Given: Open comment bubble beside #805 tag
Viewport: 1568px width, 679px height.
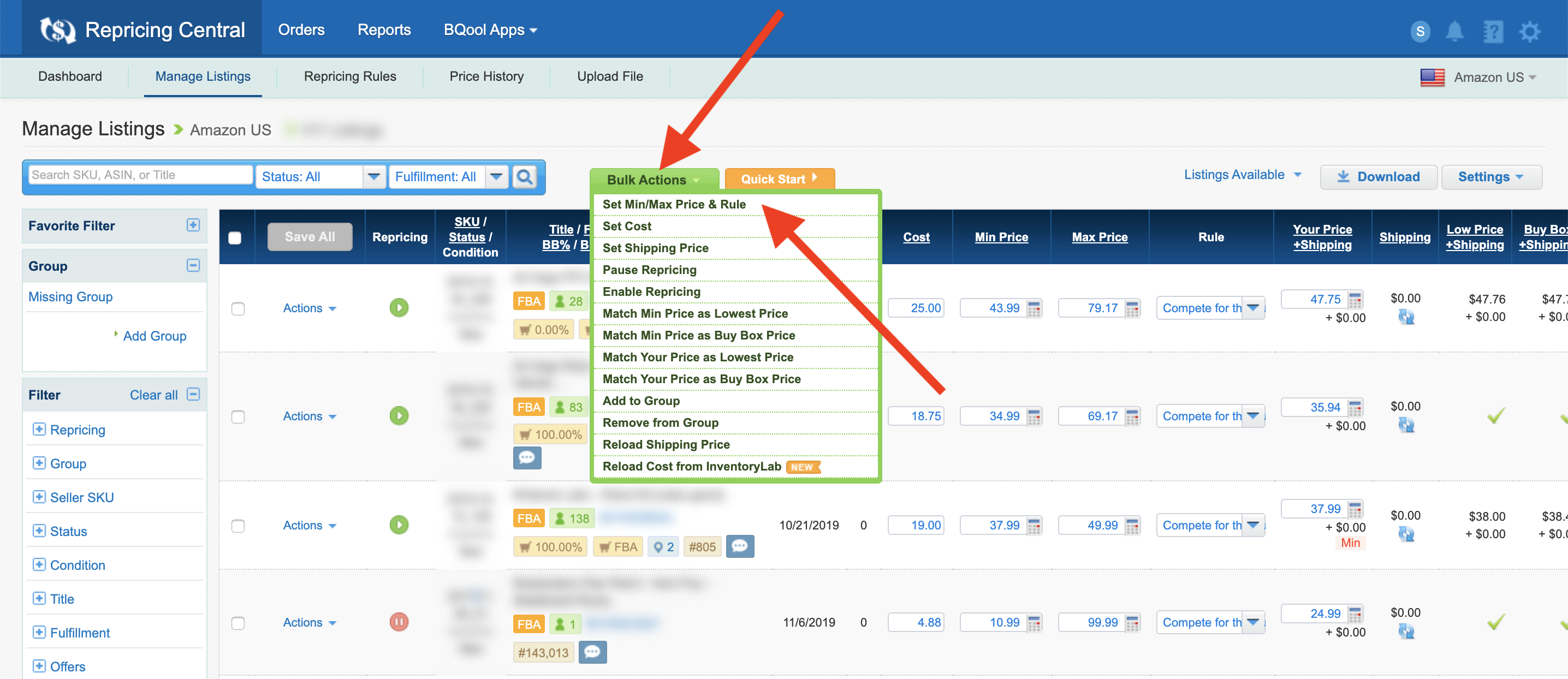Looking at the screenshot, I should 740,546.
